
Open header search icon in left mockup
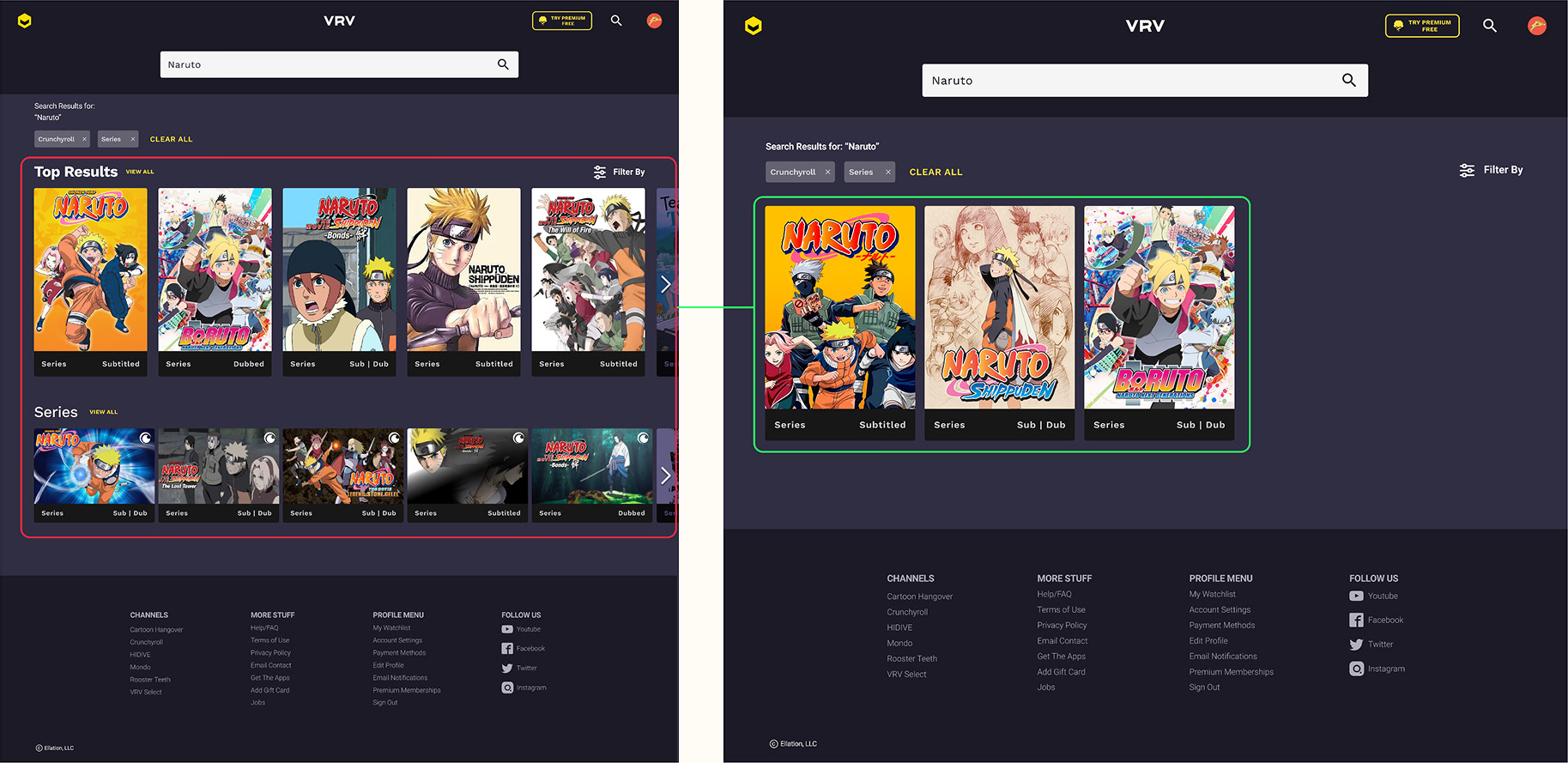click(x=616, y=20)
